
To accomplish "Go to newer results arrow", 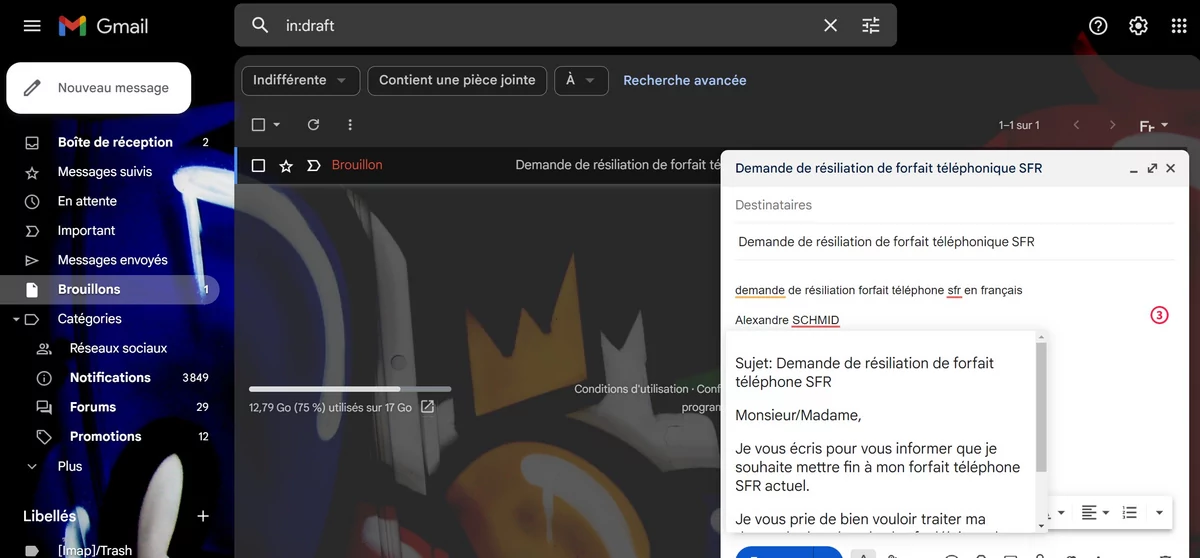I will [1076, 125].
